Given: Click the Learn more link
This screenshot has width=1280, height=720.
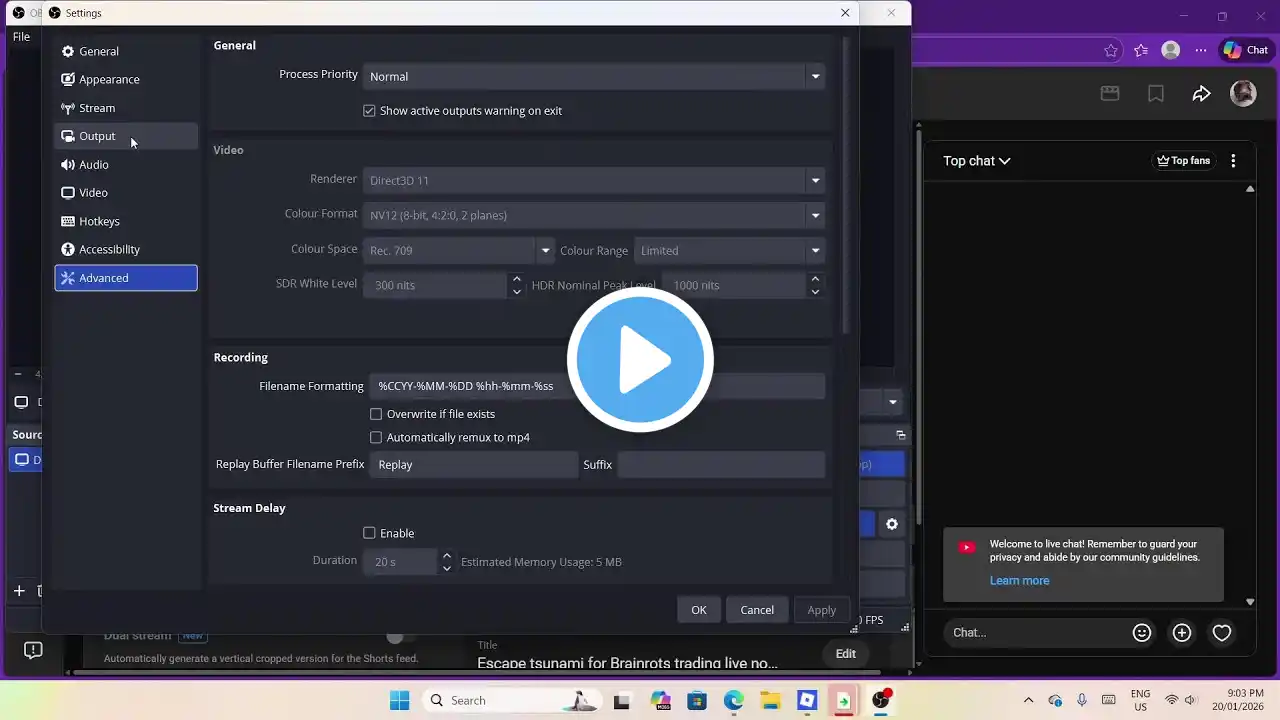Looking at the screenshot, I should 1019,581.
